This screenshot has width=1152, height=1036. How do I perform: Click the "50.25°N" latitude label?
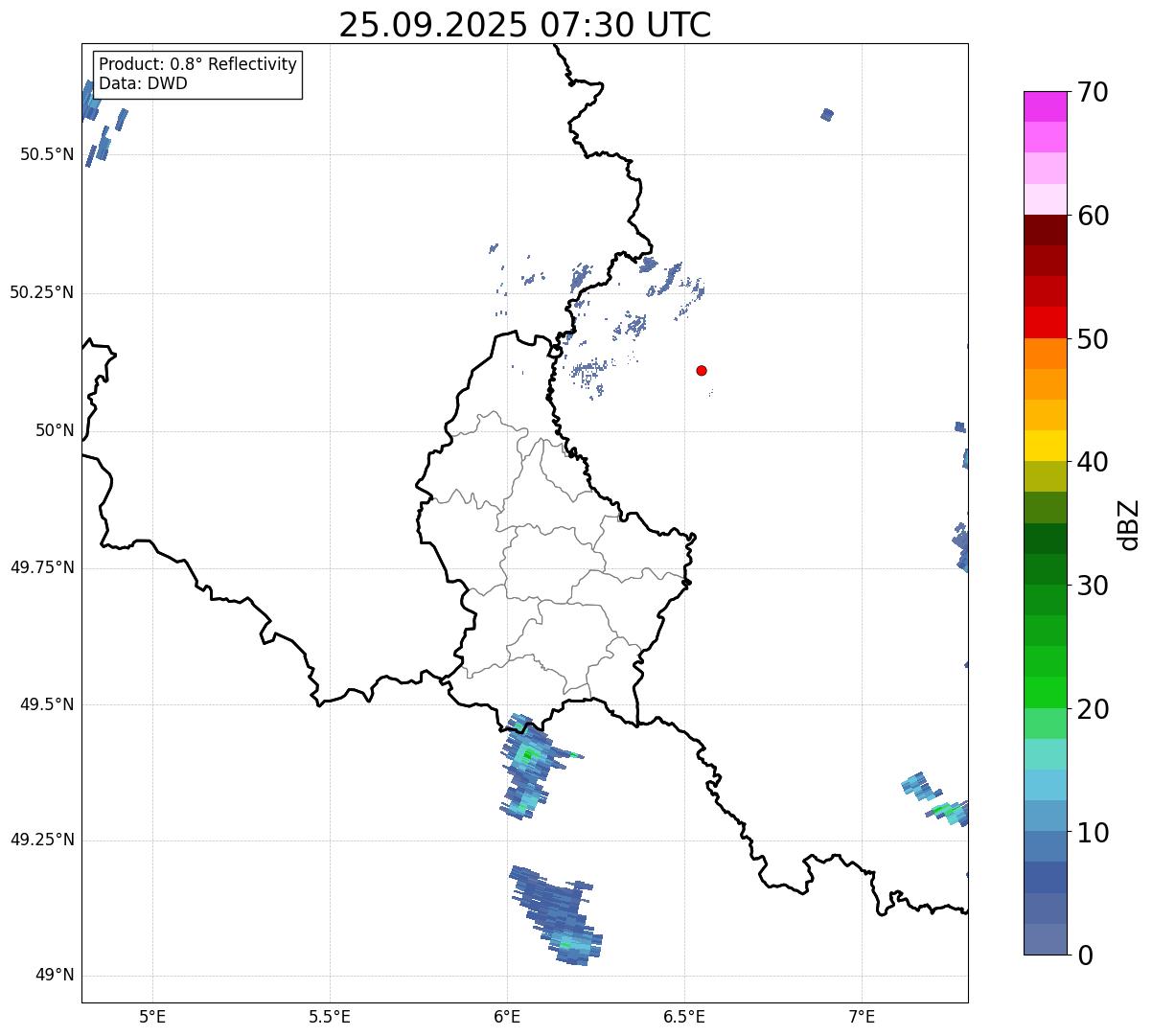pos(41,292)
